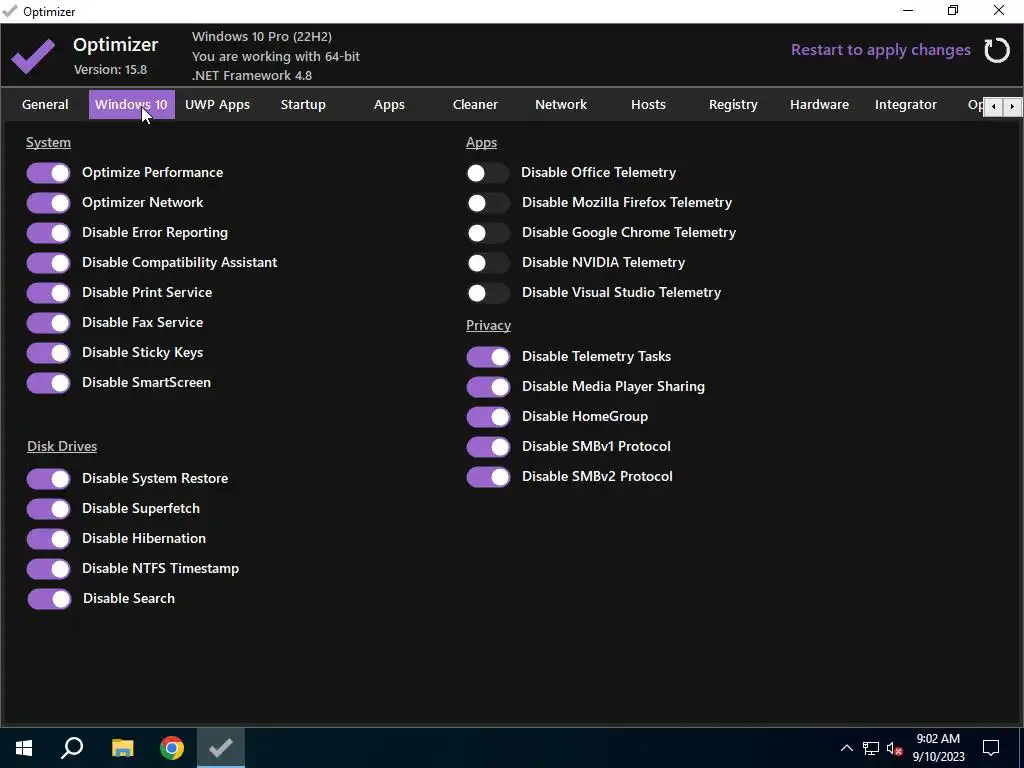Open the taskbar clock and date
The height and width of the screenshot is (768, 1024).
(938, 748)
